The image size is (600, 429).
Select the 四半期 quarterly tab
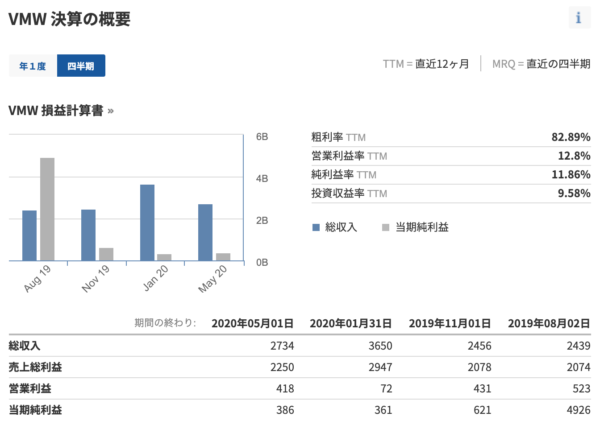[81, 66]
